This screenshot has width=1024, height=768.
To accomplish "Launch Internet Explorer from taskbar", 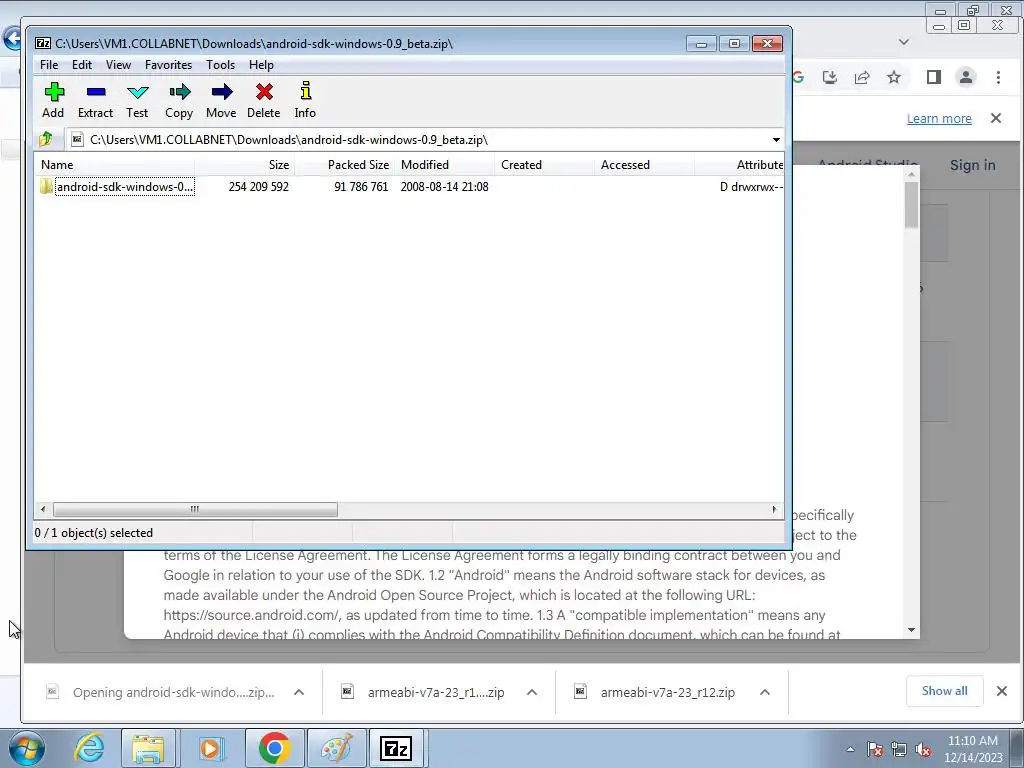I will 89,748.
